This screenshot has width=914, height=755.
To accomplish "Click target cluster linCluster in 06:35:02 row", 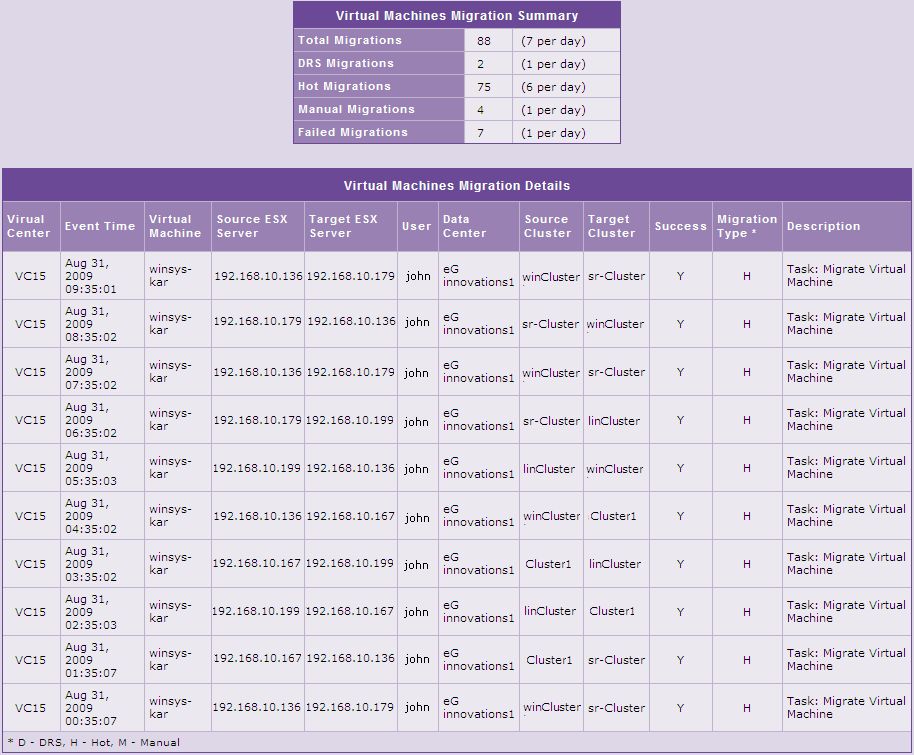I will tap(614, 421).
